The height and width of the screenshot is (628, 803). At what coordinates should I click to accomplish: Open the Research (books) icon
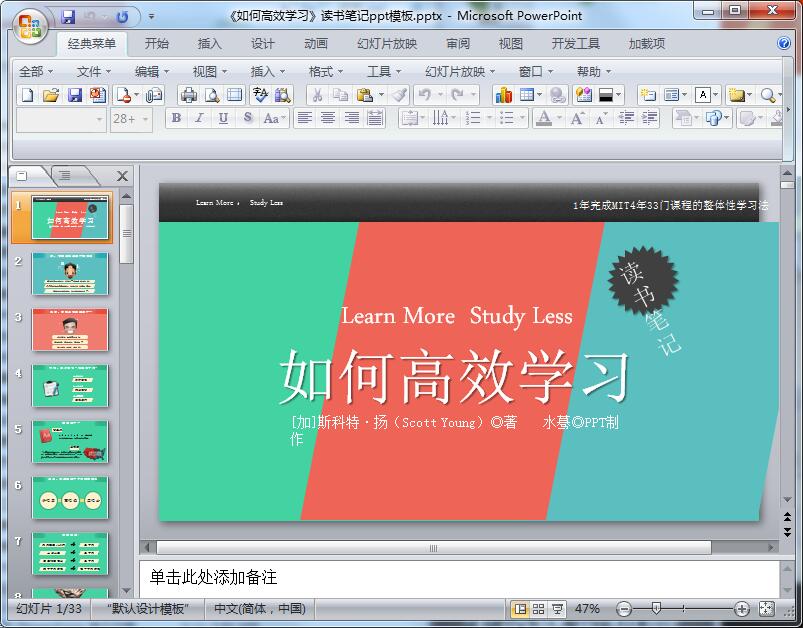click(x=282, y=95)
